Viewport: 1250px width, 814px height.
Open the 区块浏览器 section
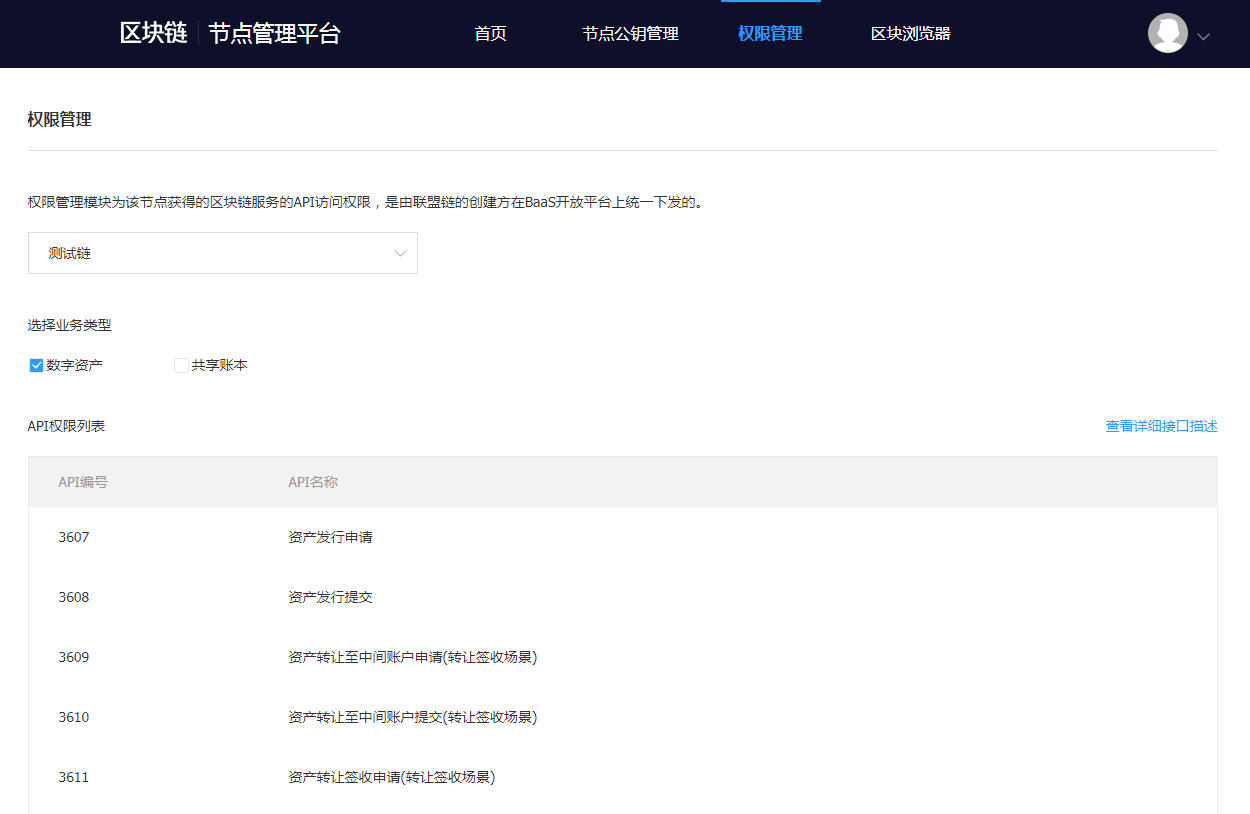(910, 33)
